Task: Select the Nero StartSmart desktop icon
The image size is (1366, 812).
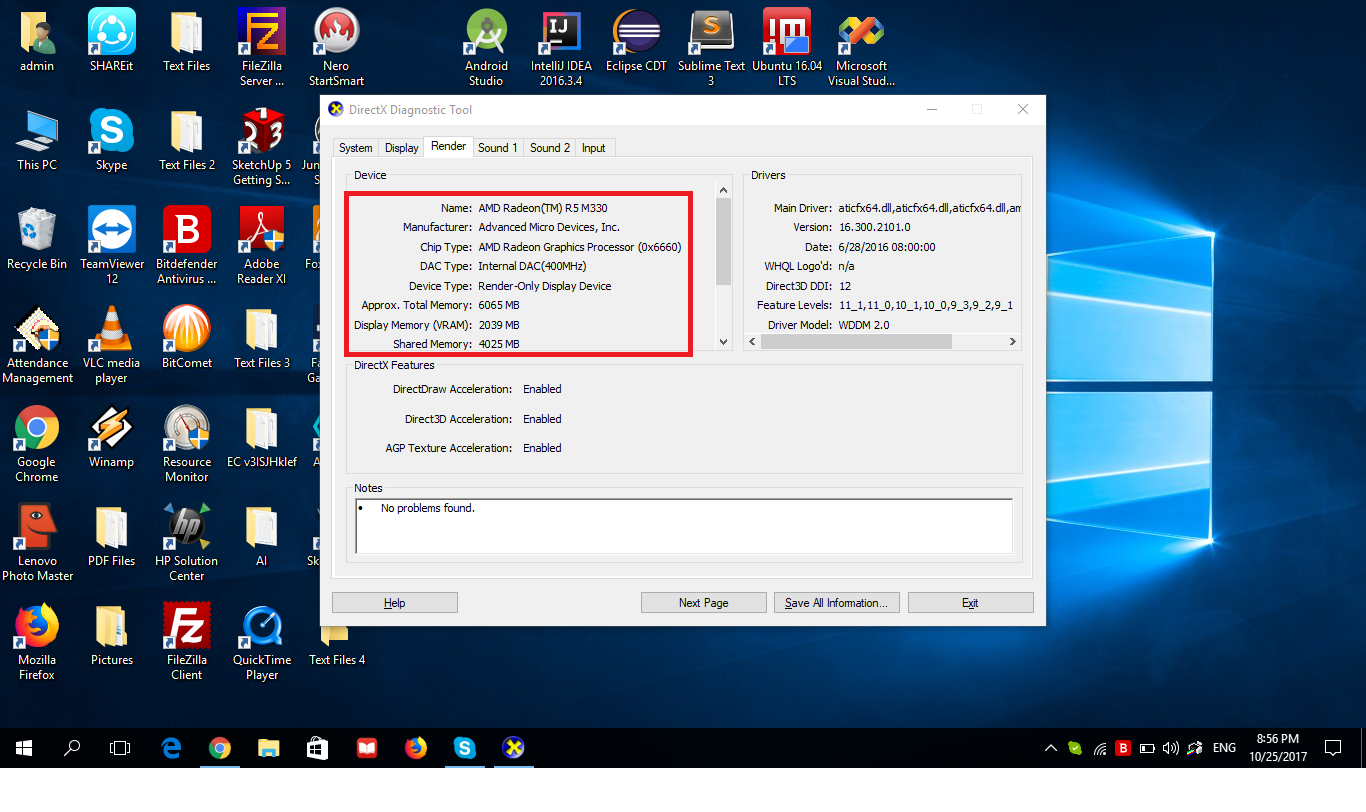Action: click(336, 47)
